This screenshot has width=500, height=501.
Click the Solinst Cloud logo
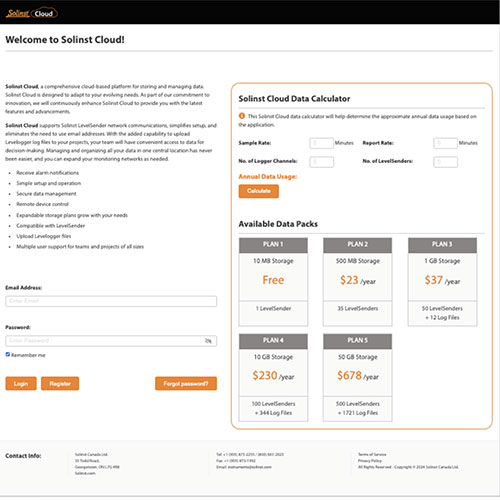32,13
